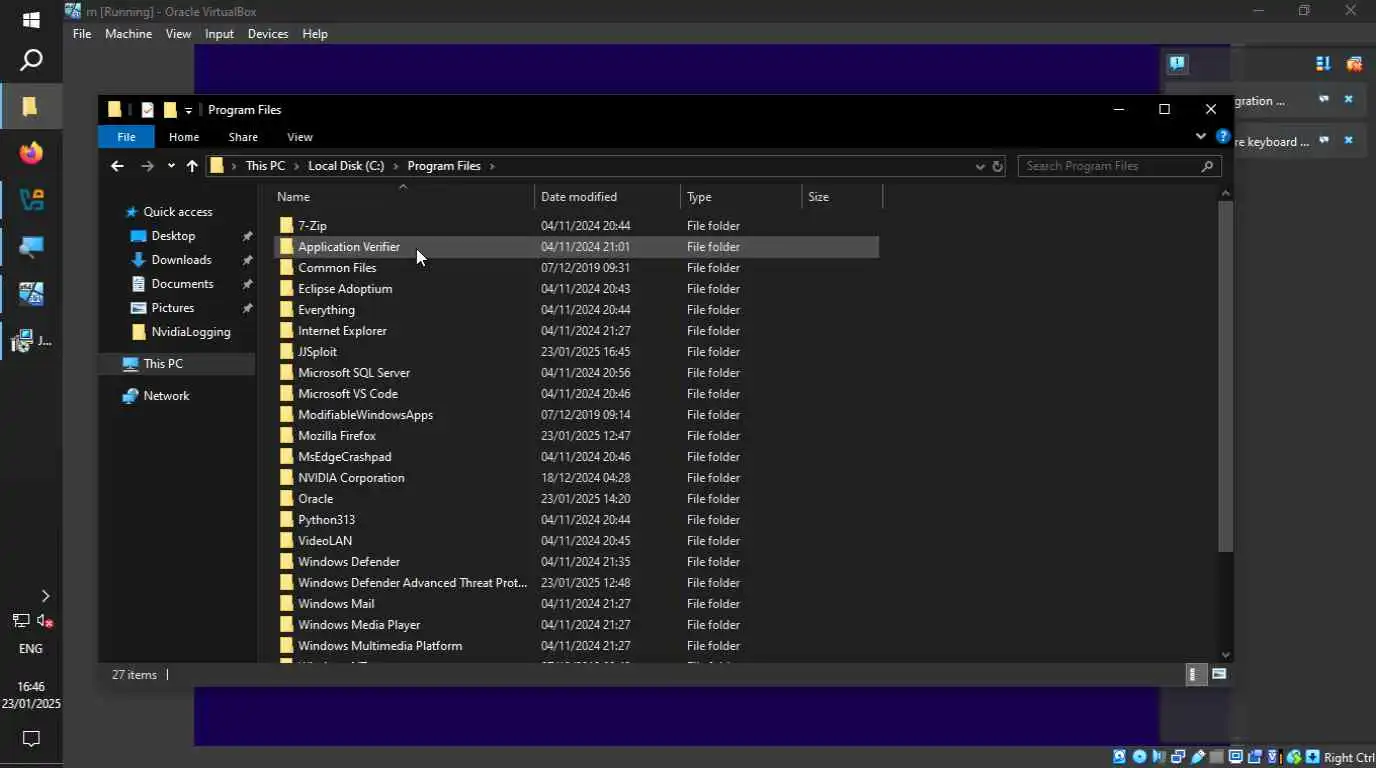Screen dimensions: 1376x768
Task: Open the Windows Start menu
Action: [31, 20]
